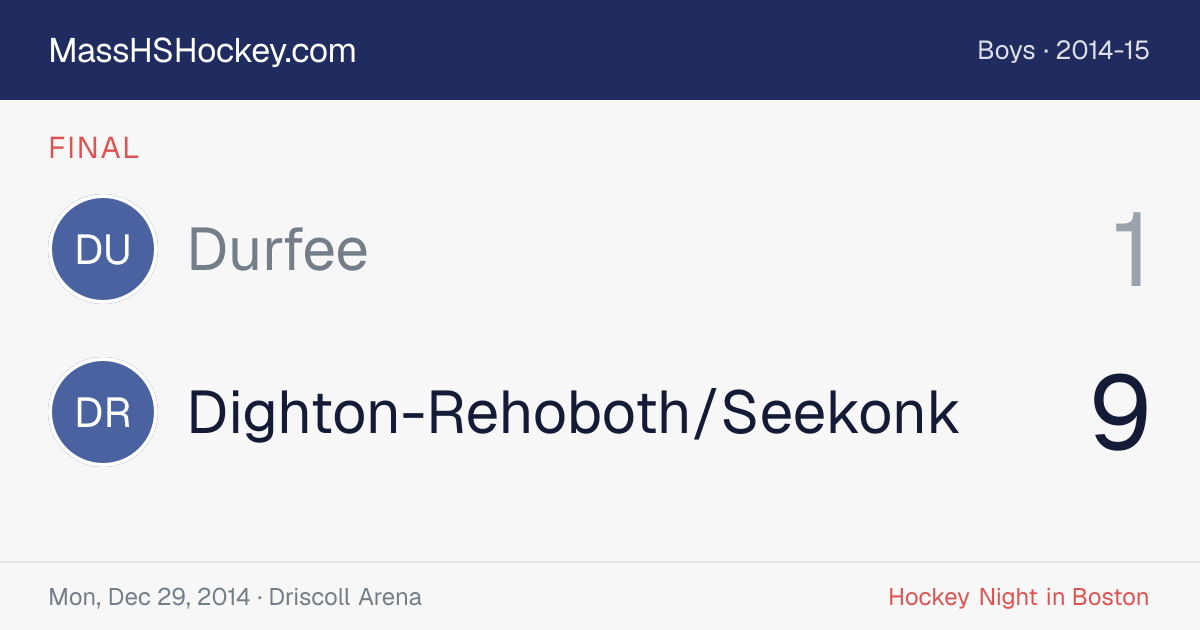Click the winning score of 9

[1120, 413]
